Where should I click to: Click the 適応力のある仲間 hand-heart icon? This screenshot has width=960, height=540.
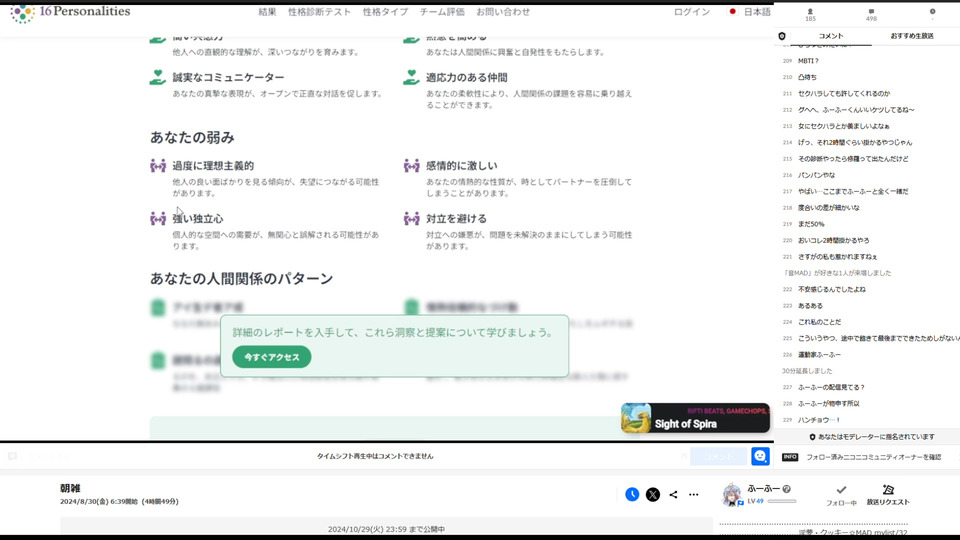coord(411,77)
